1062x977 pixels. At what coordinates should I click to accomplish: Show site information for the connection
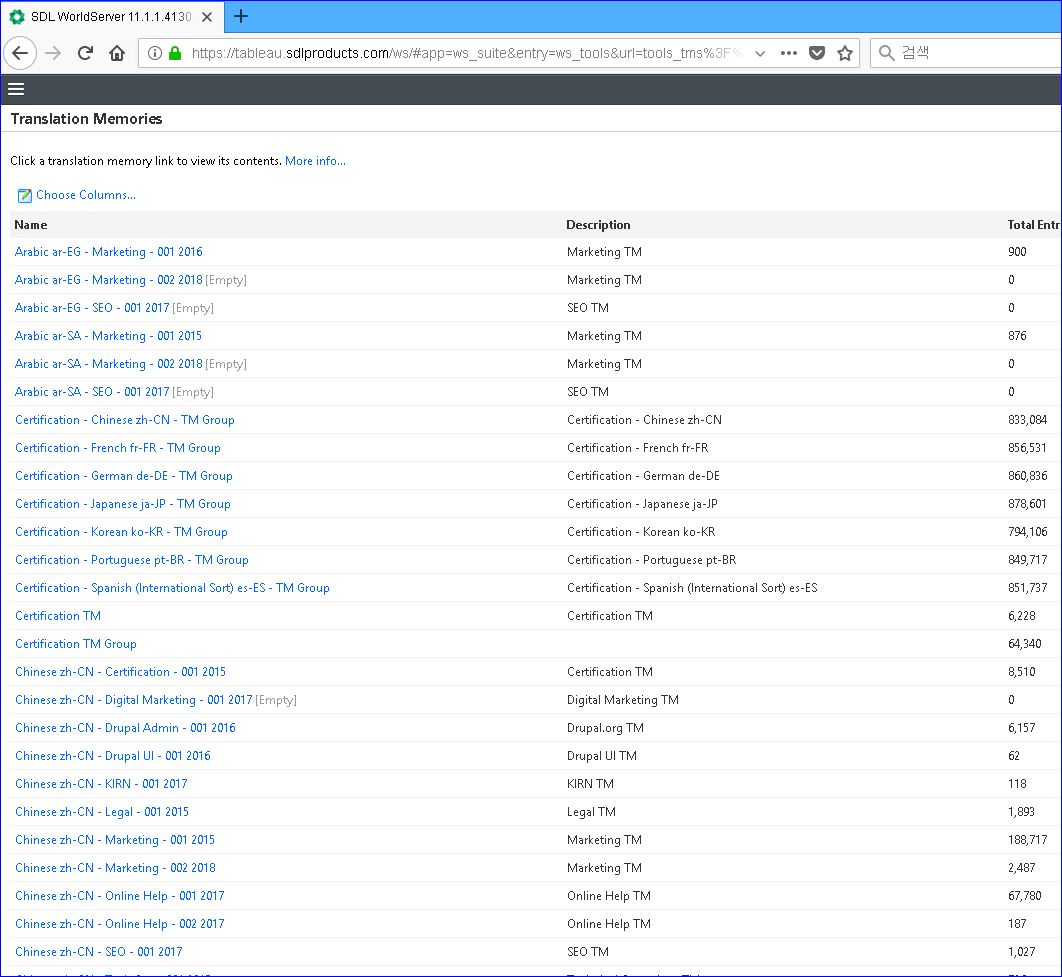[x=154, y=53]
